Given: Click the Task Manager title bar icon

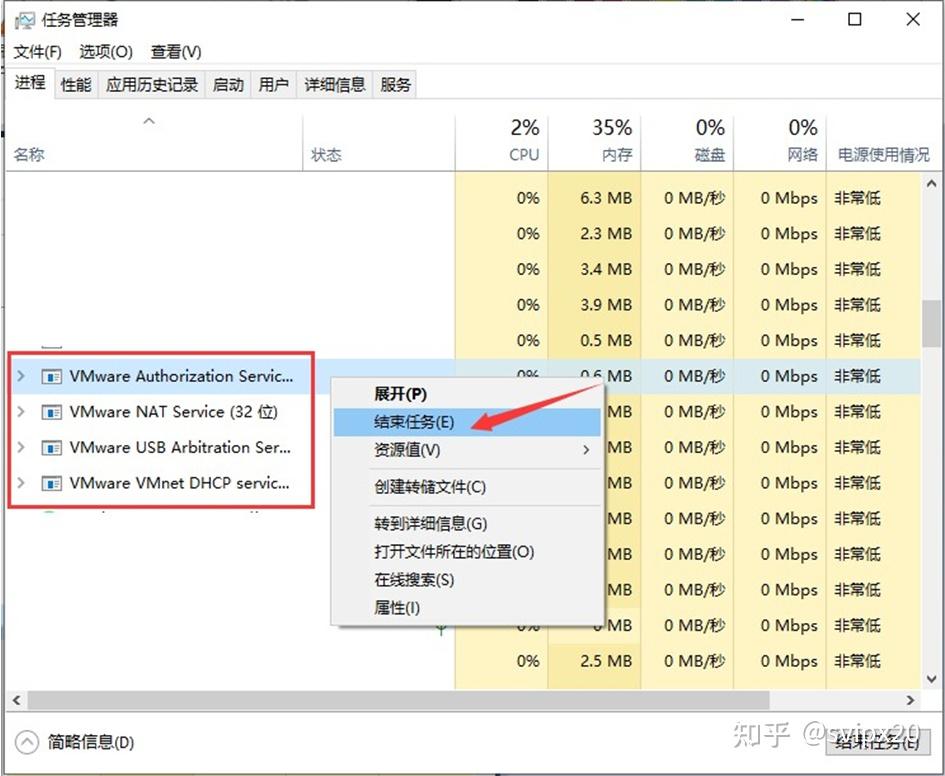Looking at the screenshot, I should coord(24,20).
